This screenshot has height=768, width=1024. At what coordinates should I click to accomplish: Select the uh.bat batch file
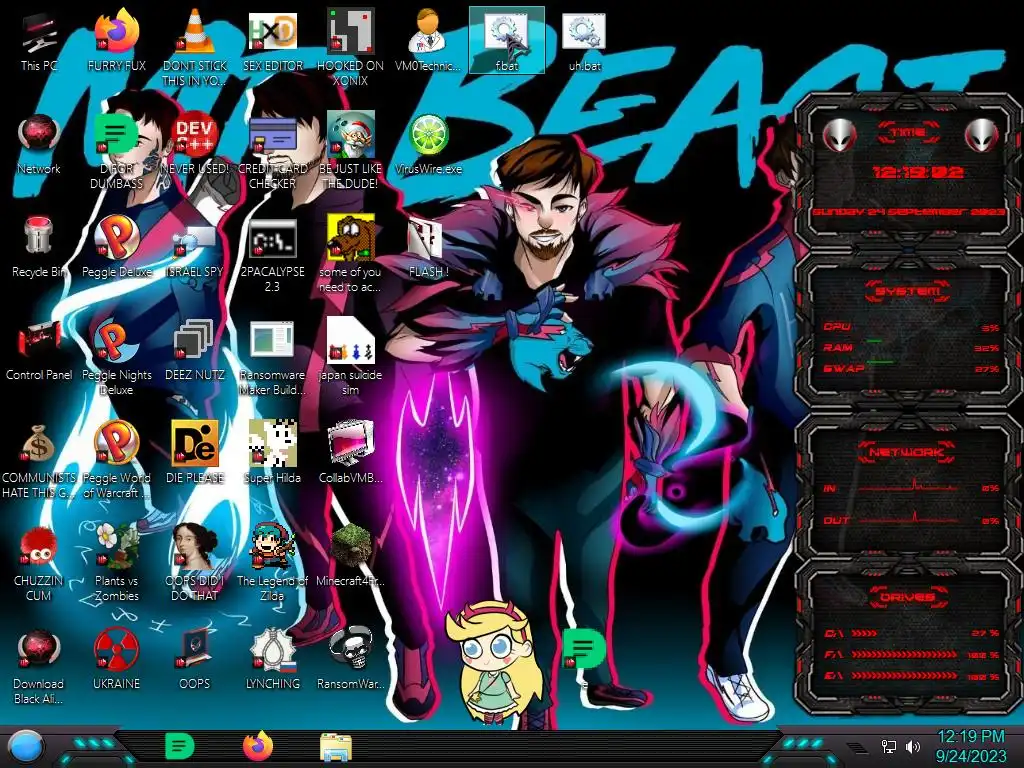(584, 39)
